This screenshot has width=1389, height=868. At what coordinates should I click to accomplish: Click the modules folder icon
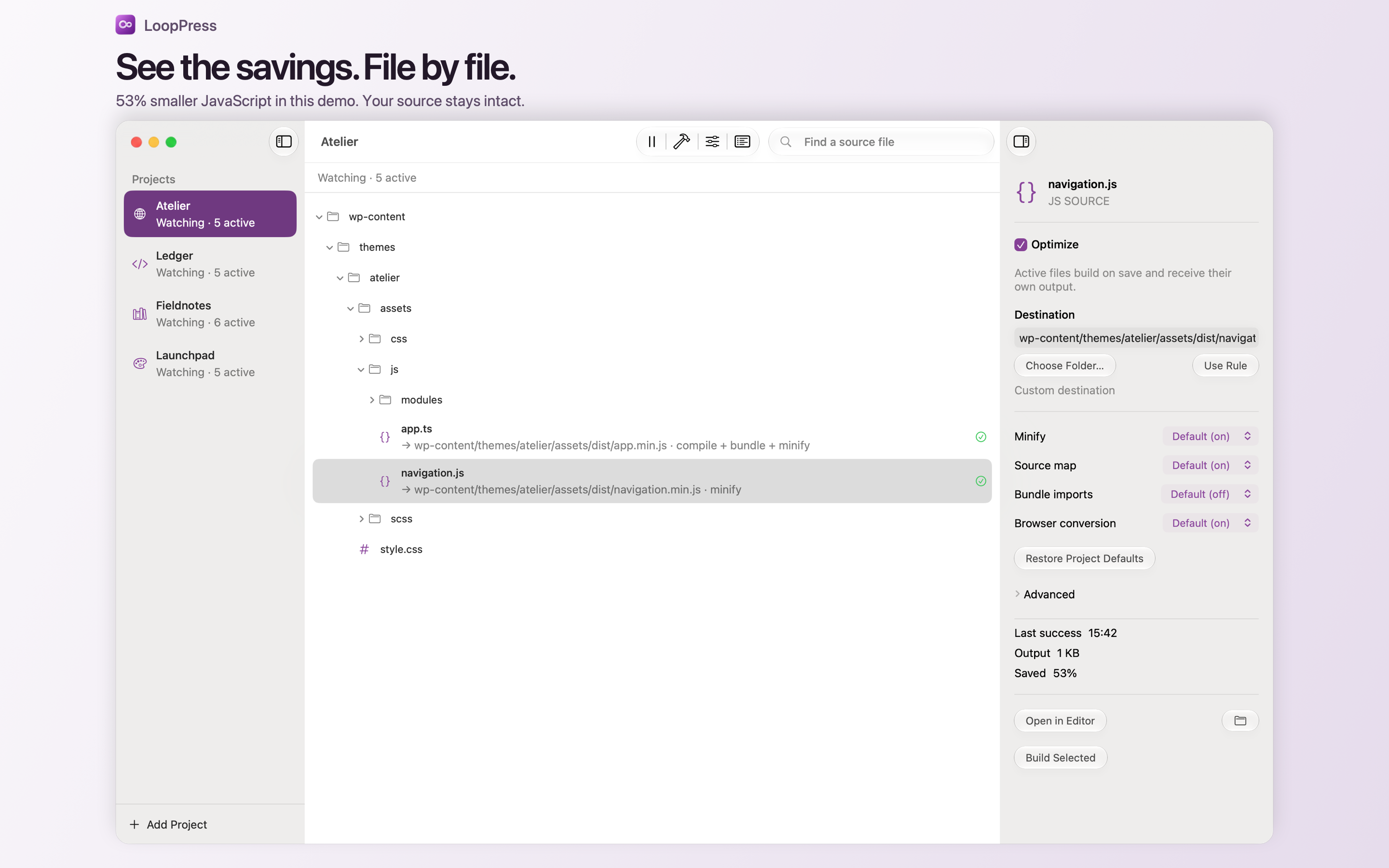coord(385,400)
